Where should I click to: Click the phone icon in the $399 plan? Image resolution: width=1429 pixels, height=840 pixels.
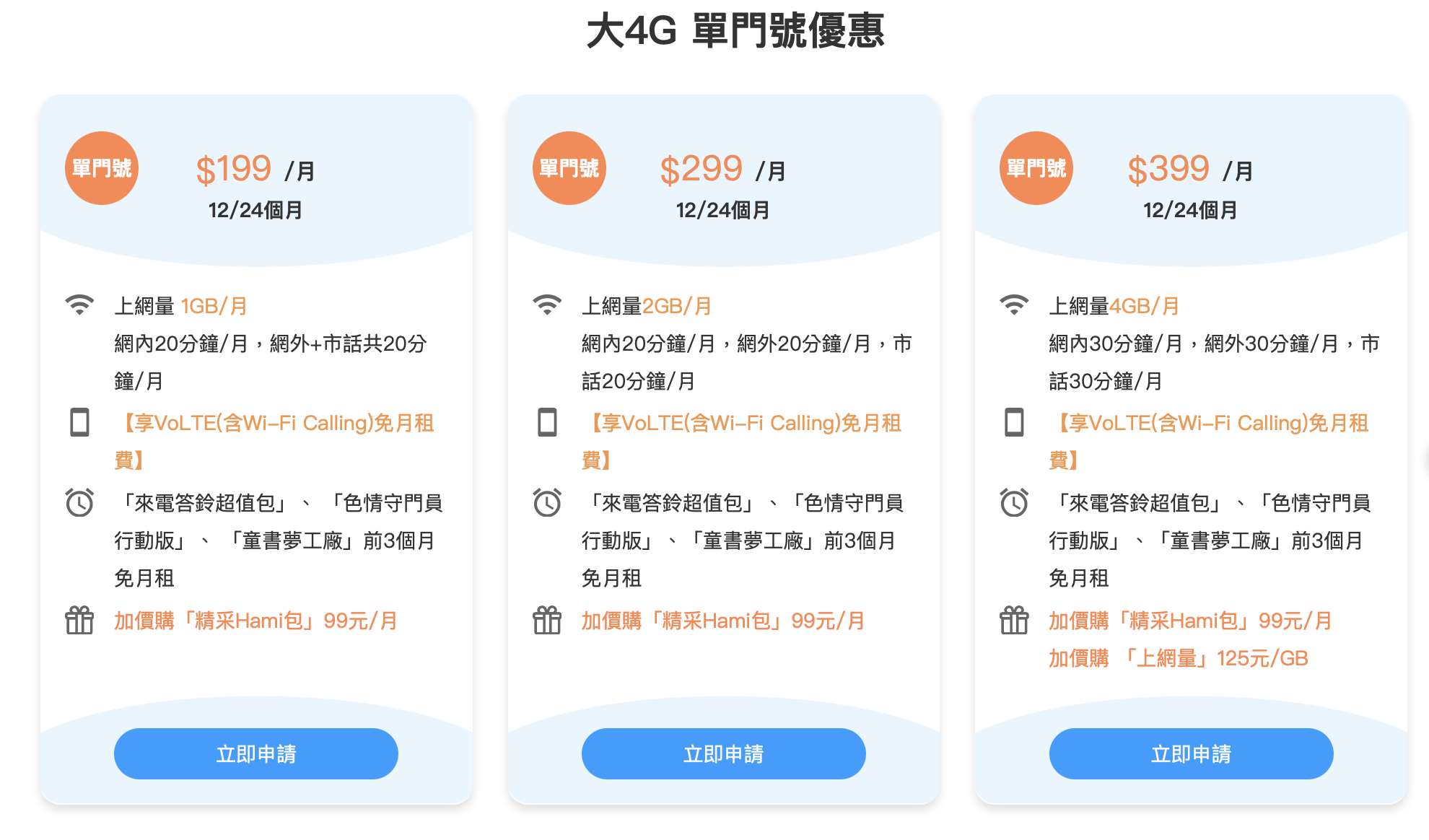1014,422
